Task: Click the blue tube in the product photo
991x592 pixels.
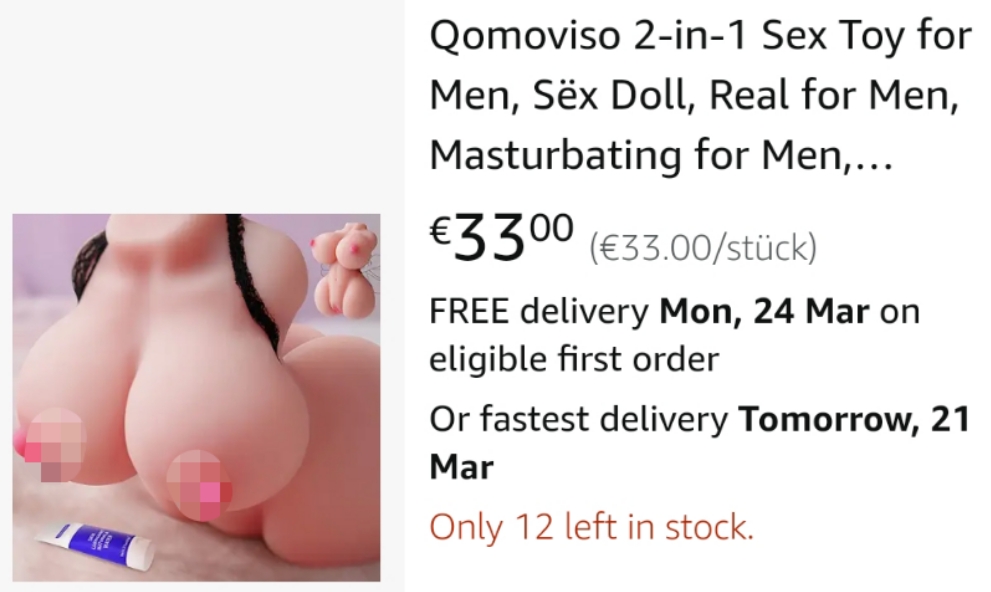Action: [97, 545]
